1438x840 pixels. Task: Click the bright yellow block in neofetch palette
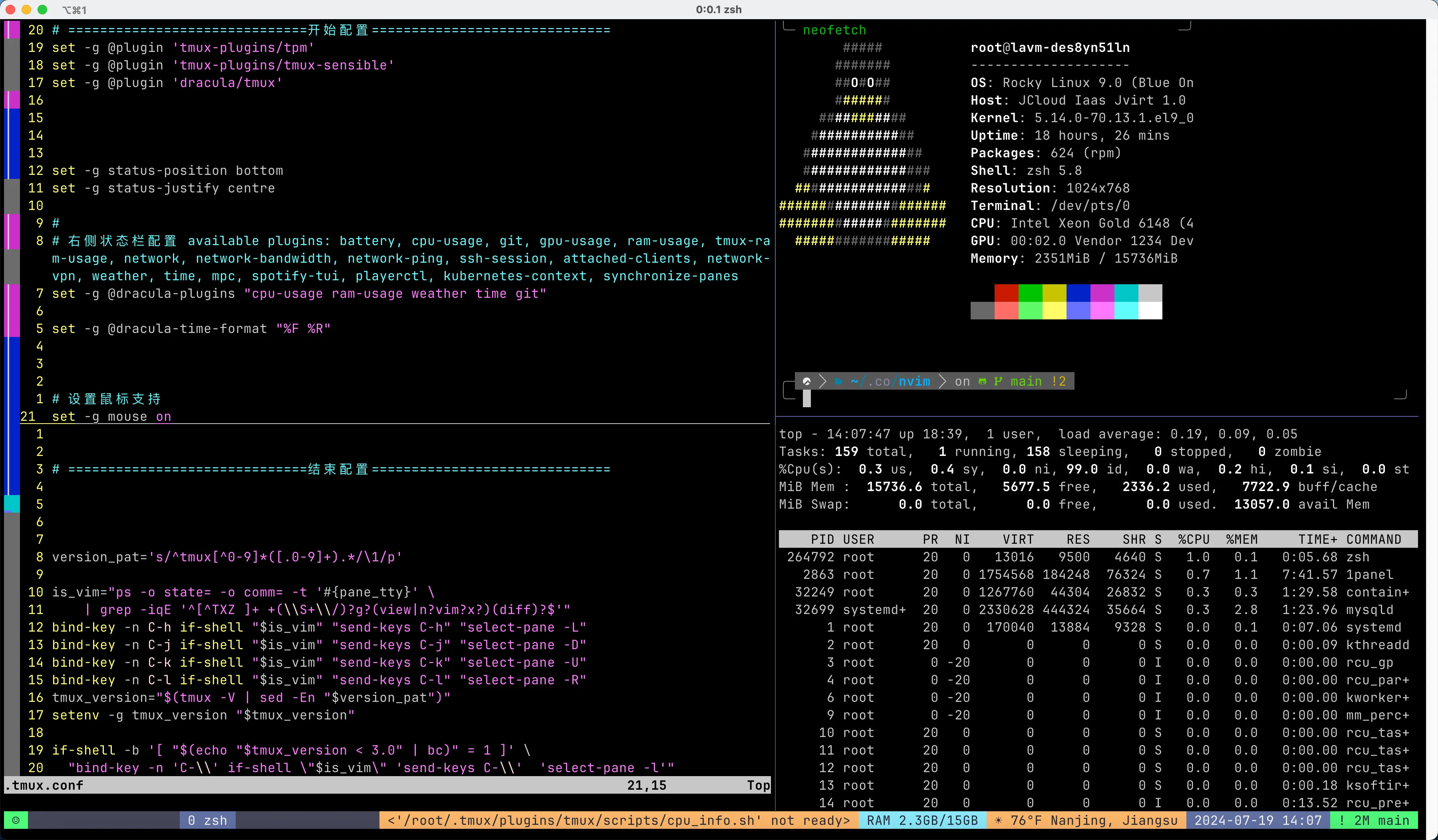(x=1055, y=311)
